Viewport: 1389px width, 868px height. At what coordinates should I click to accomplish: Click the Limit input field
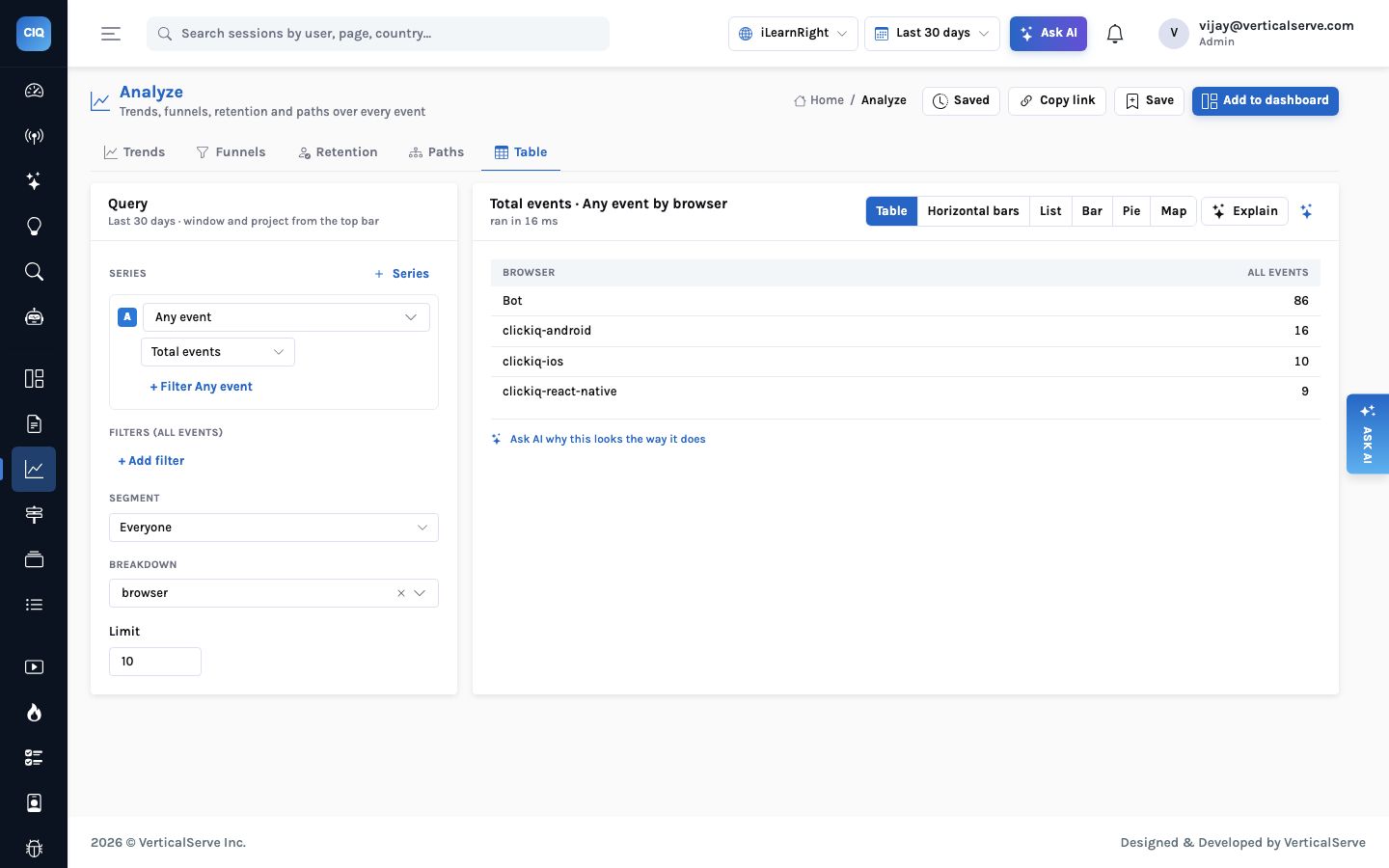155,662
